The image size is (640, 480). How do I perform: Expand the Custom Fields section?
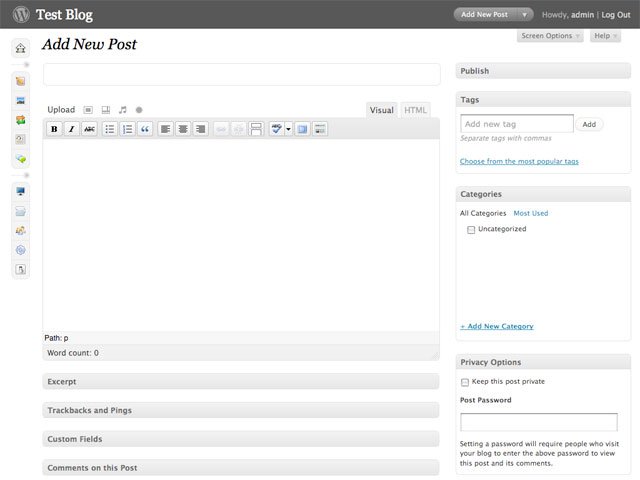point(241,439)
